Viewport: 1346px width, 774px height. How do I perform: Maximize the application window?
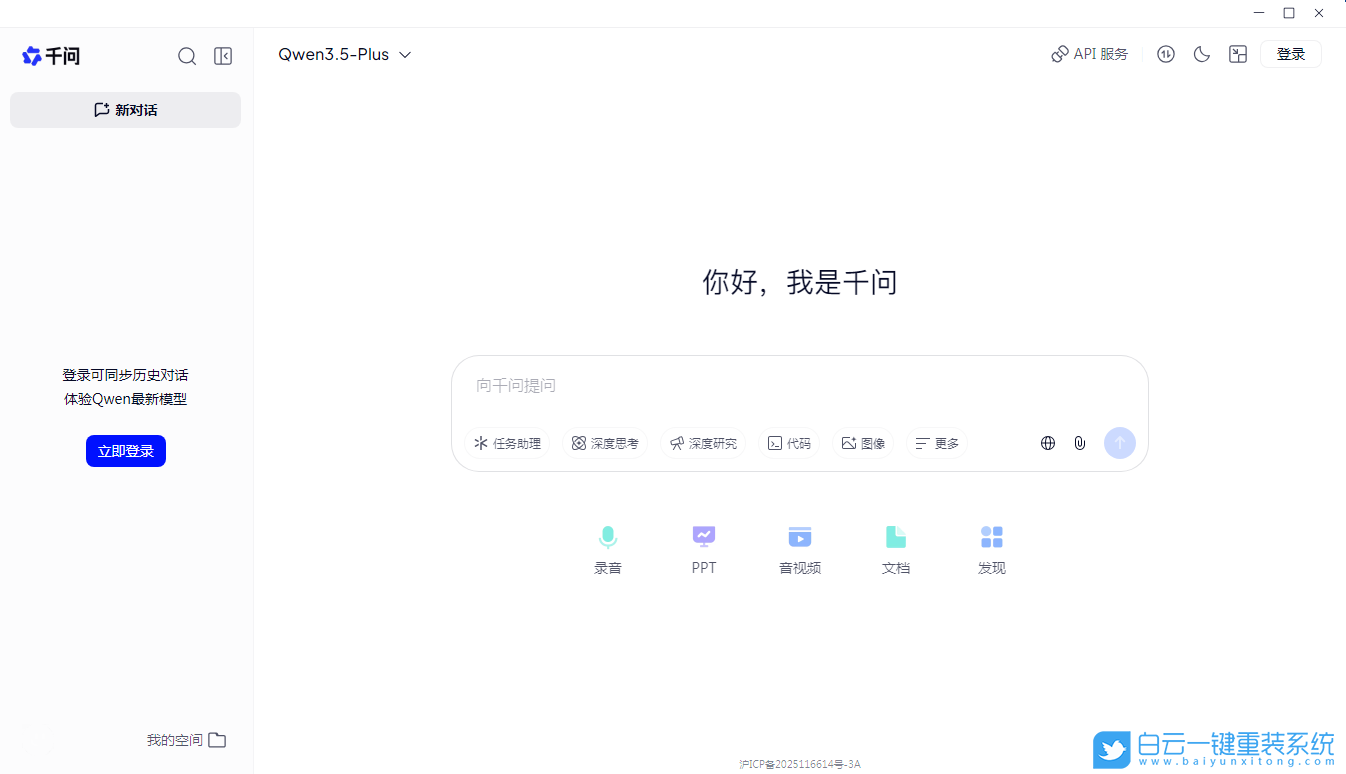(1289, 13)
